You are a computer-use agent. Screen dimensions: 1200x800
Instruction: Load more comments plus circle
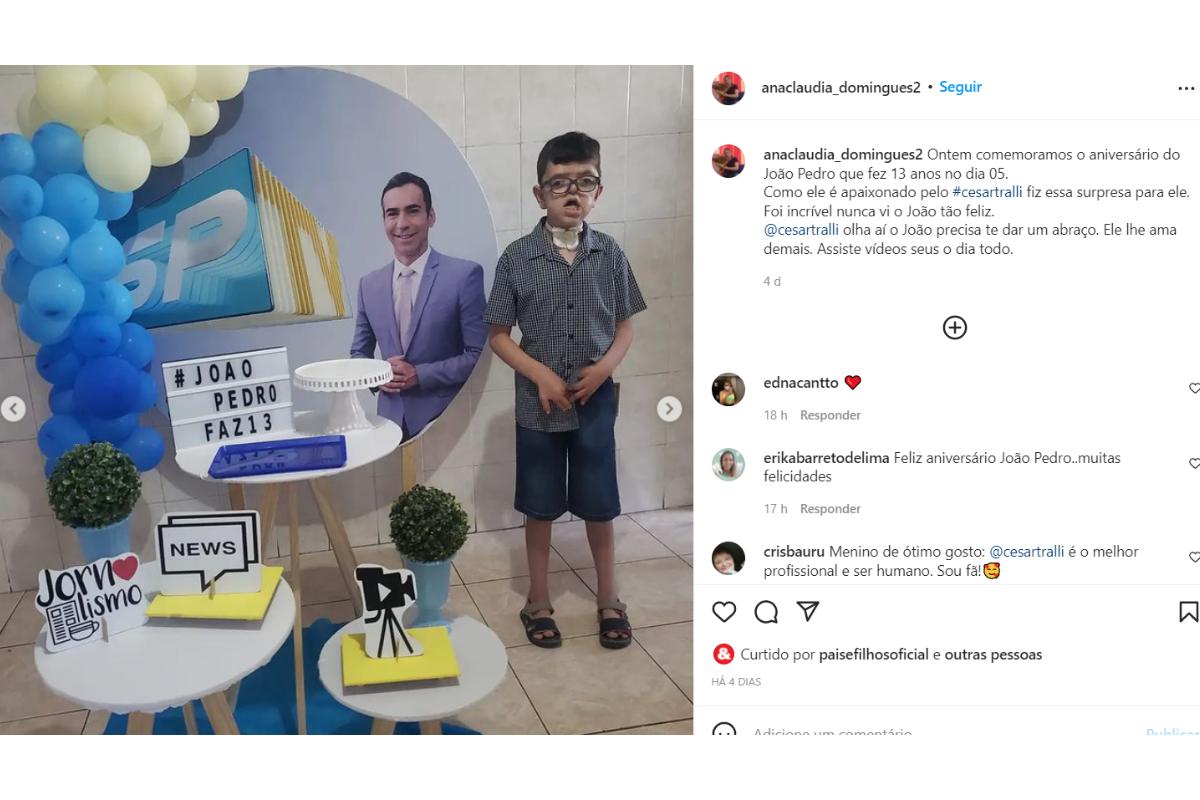(955, 327)
